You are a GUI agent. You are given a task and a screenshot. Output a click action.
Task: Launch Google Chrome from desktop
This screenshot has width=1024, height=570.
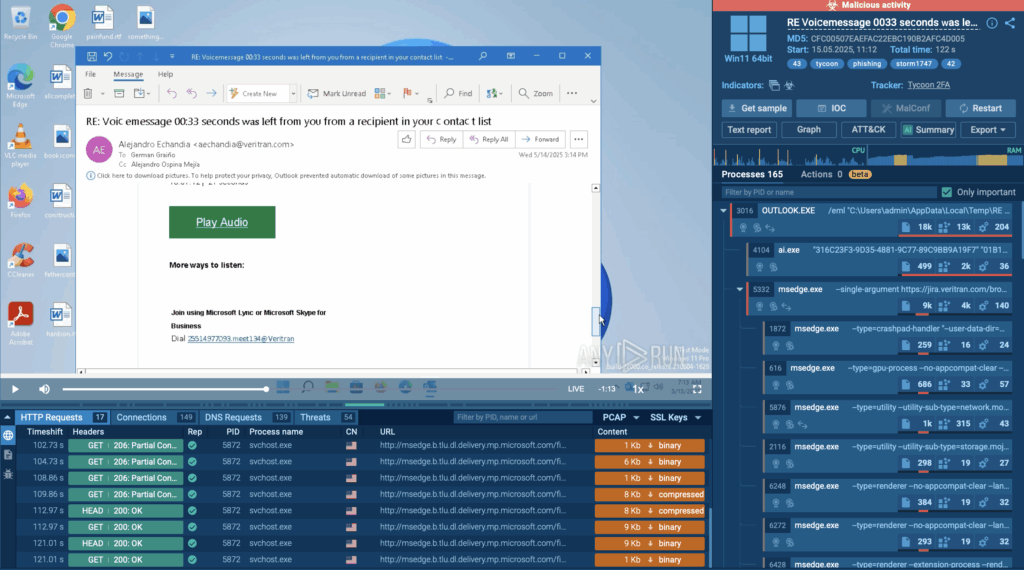coord(62,26)
